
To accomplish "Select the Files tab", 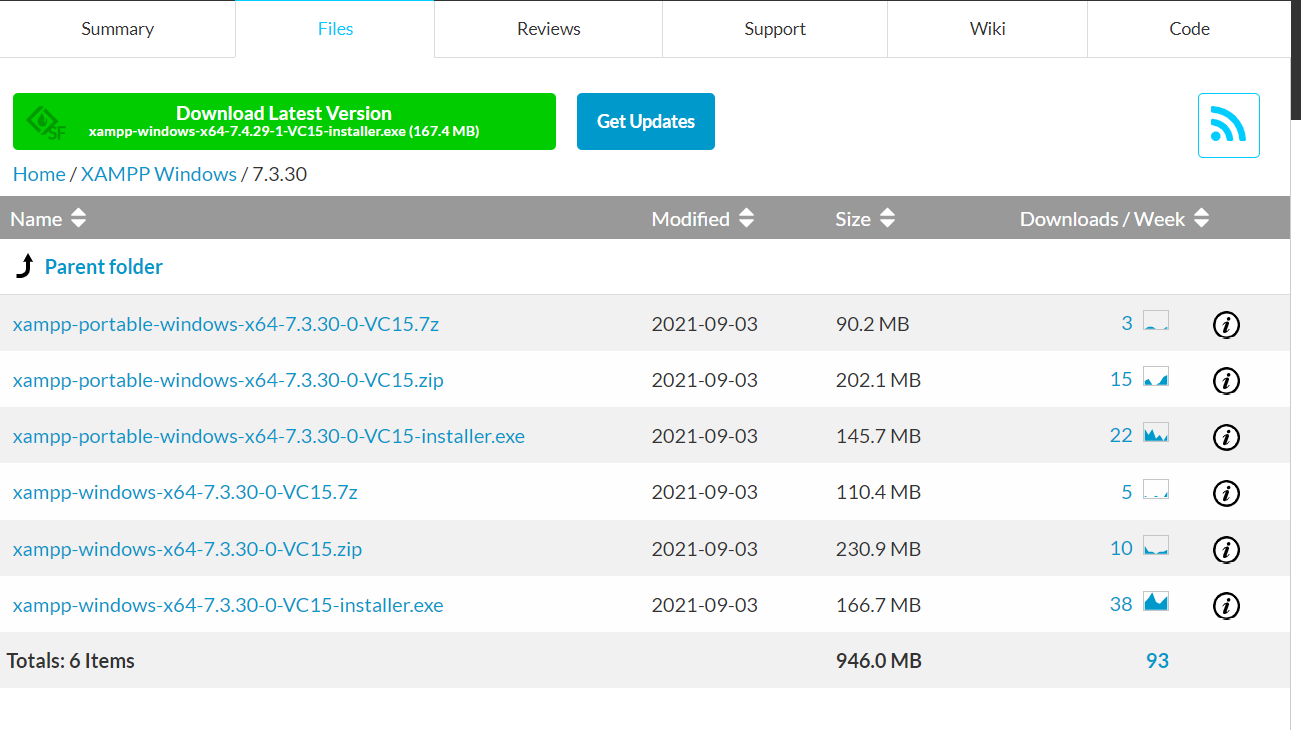I will pyautogui.click(x=335, y=29).
